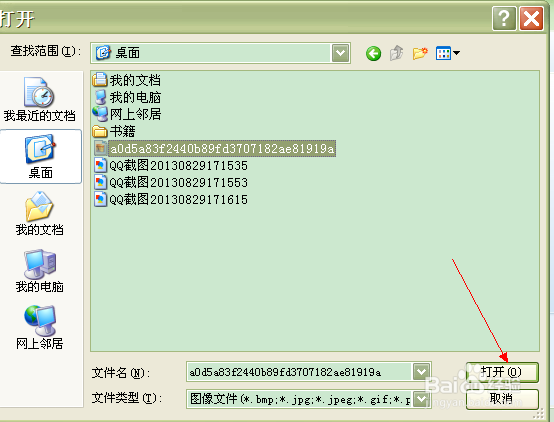Open 我的电脑 in the places bar
Screen dimensions: 554x422
(40, 271)
